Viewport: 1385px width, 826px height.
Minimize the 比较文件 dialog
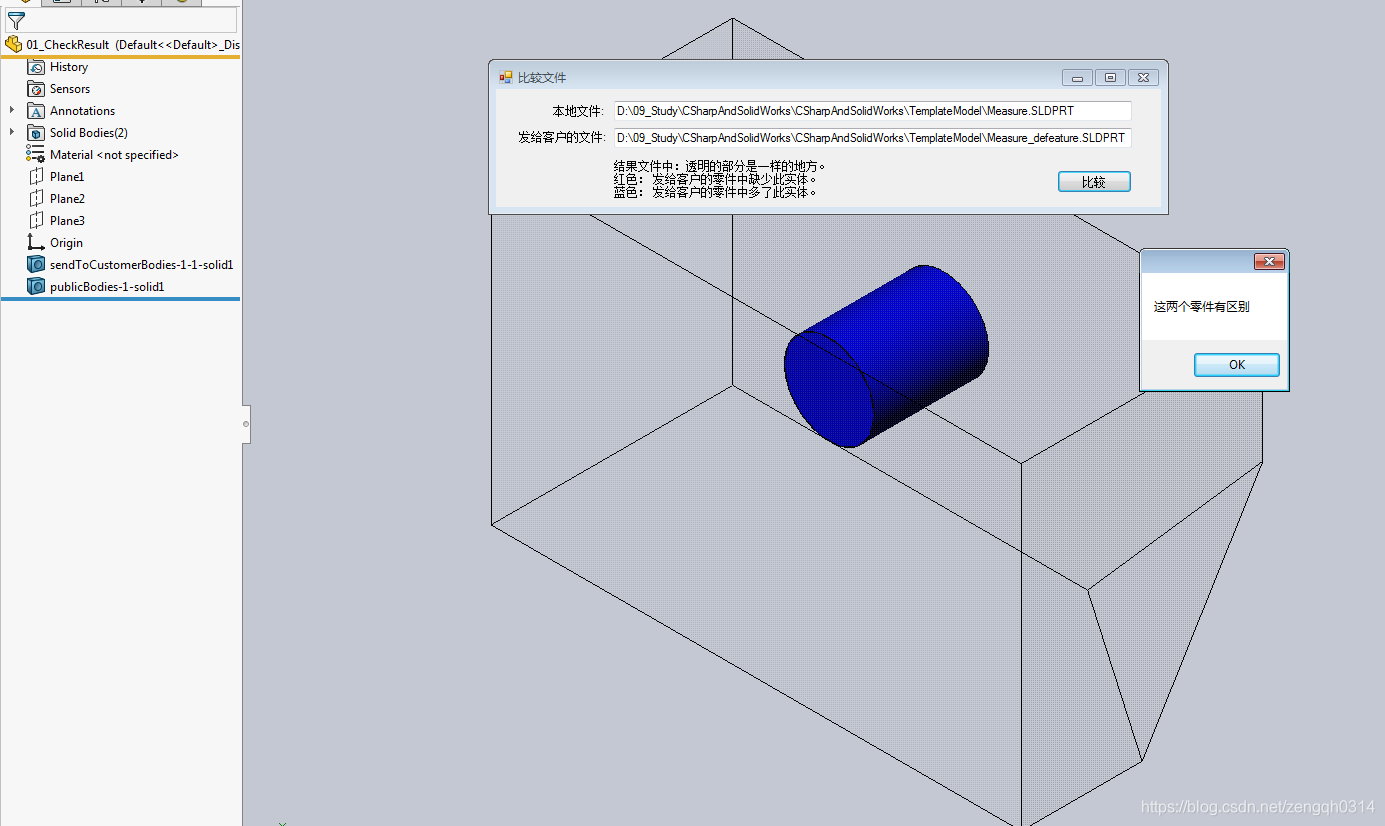click(1077, 78)
